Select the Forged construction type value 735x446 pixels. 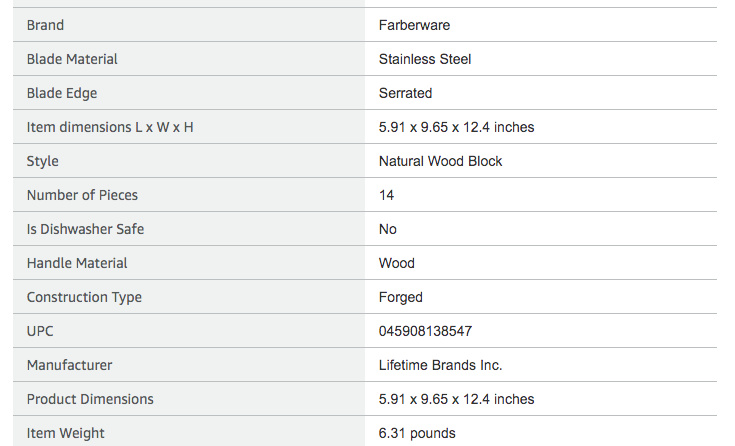tap(400, 297)
